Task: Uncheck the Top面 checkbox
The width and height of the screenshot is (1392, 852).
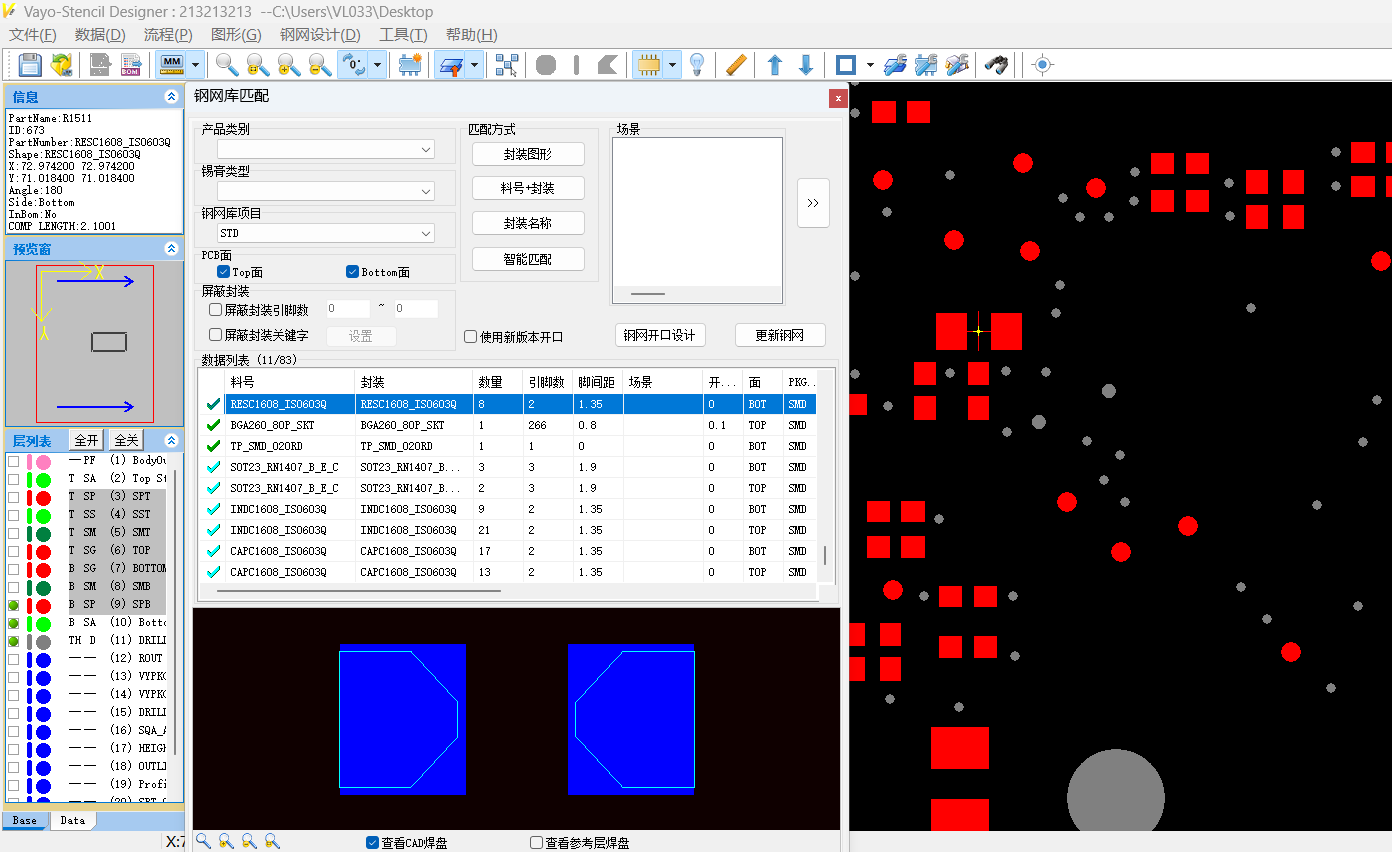Action: [x=224, y=272]
